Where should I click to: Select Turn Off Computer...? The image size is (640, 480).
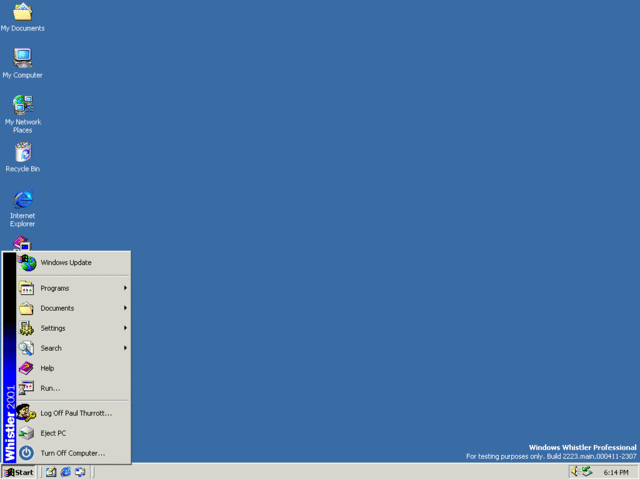tap(73, 453)
